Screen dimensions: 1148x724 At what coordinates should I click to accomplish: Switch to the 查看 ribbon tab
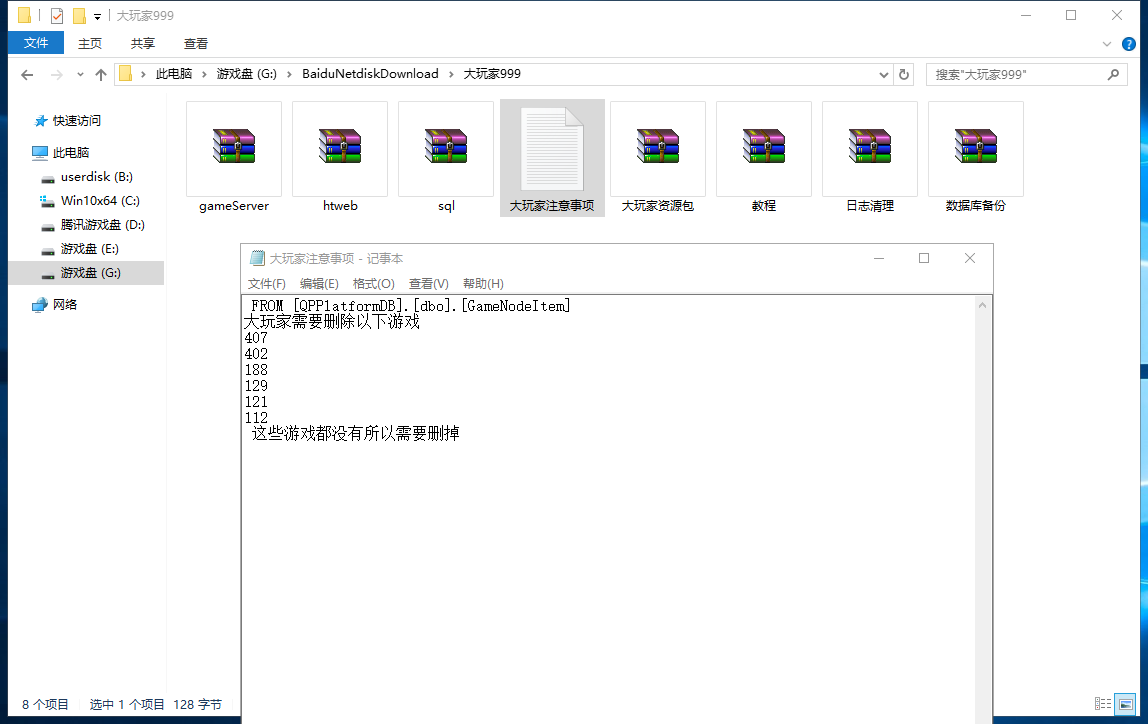coord(195,43)
